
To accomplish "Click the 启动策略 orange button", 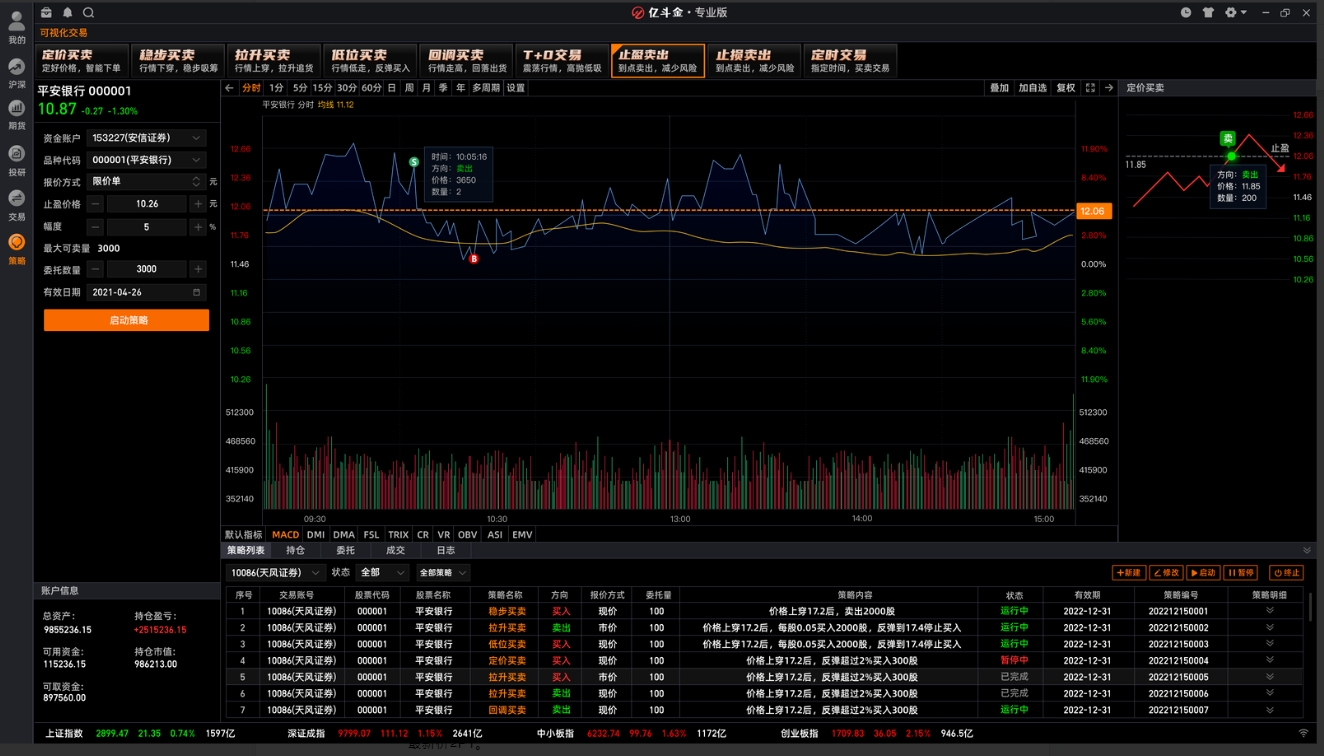I will pyautogui.click(x=126, y=320).
